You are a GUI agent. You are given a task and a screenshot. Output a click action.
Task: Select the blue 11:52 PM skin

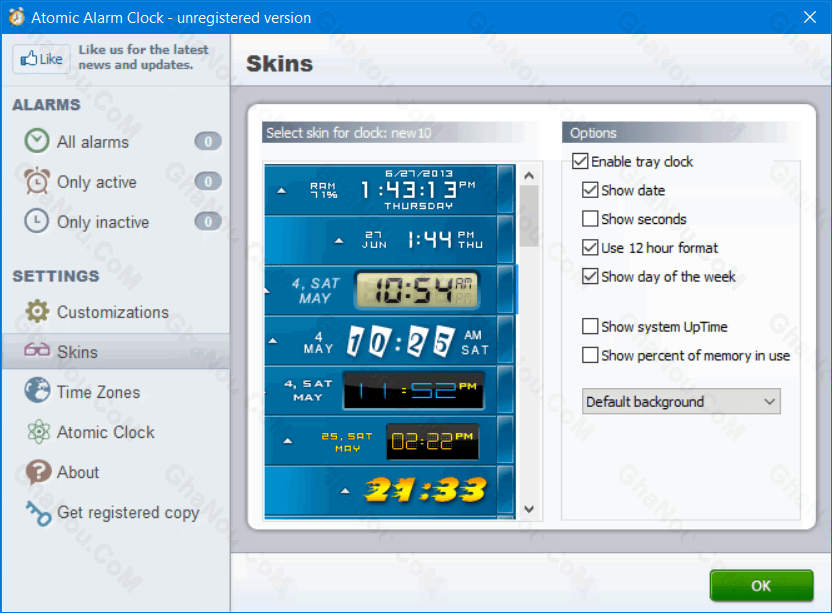(x=389, y=390)
